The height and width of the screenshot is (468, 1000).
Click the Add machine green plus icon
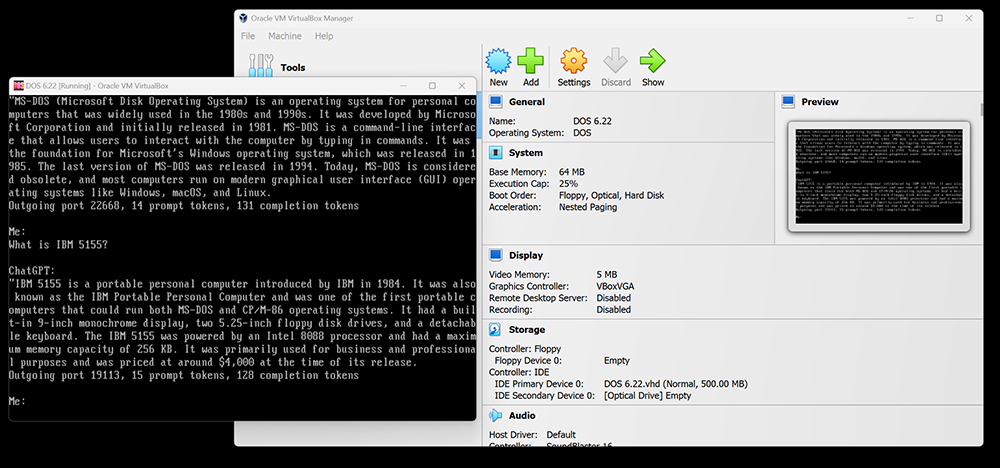[x=531, y=62]
